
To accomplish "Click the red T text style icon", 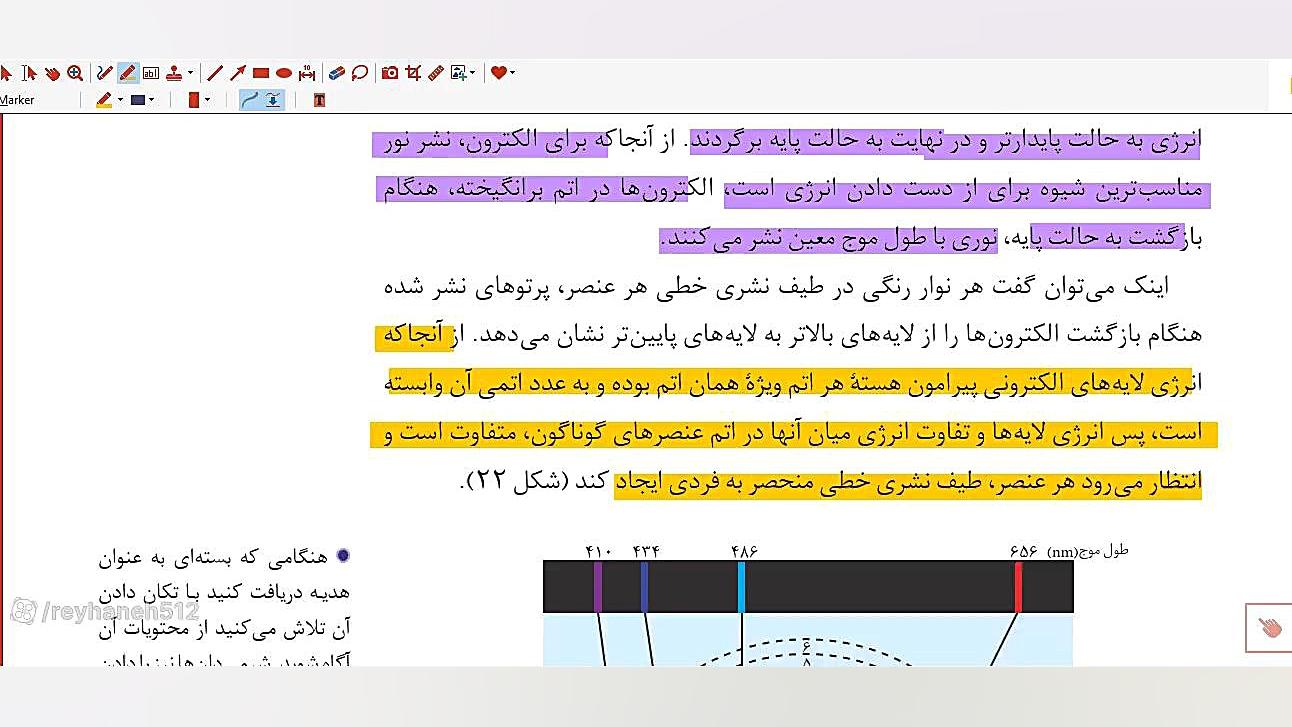I will pyautogui.click(x=319, y=100).
